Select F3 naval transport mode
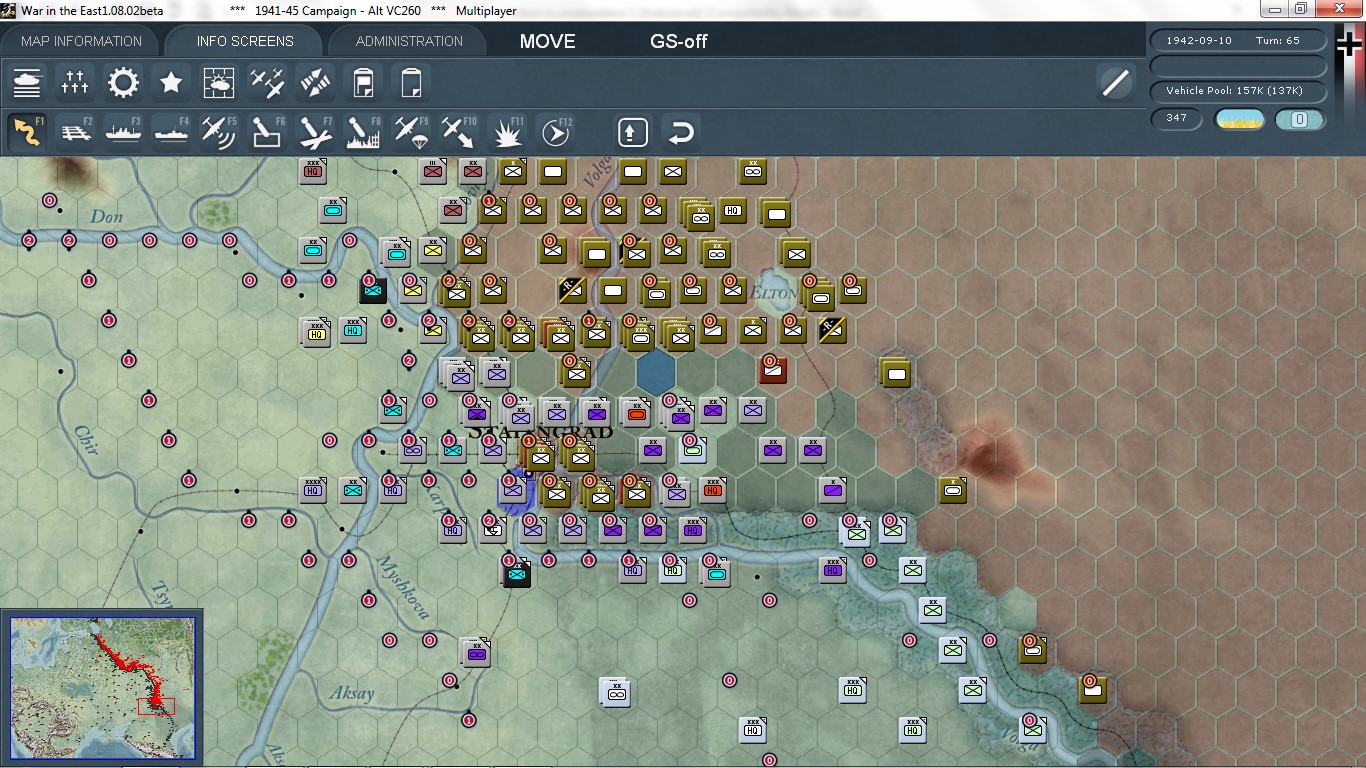This screenshot has width=1366, height=768. pyautogui.click(x=123, y=132)
